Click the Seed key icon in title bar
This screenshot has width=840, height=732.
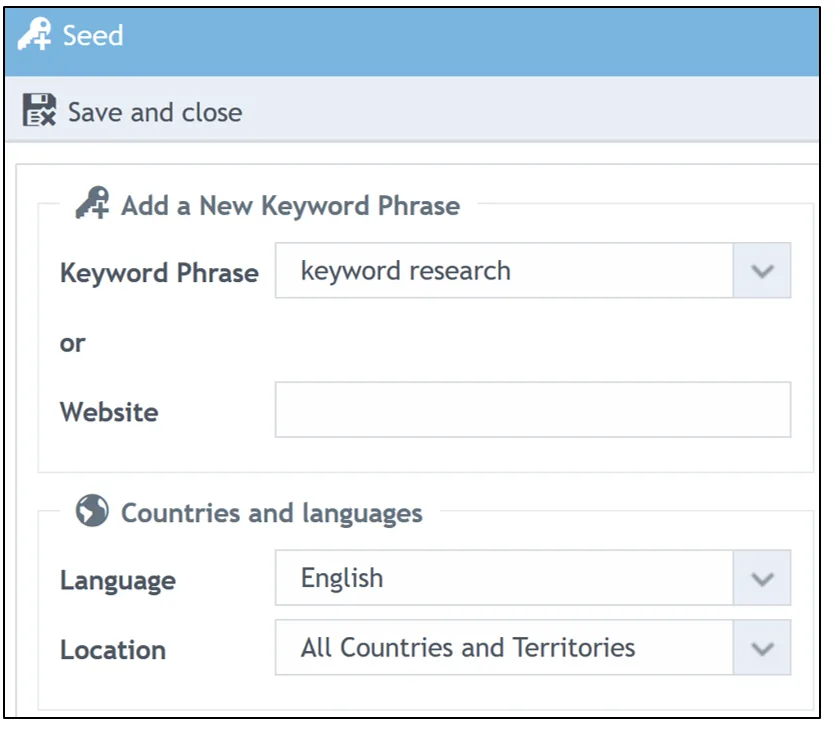35,36
